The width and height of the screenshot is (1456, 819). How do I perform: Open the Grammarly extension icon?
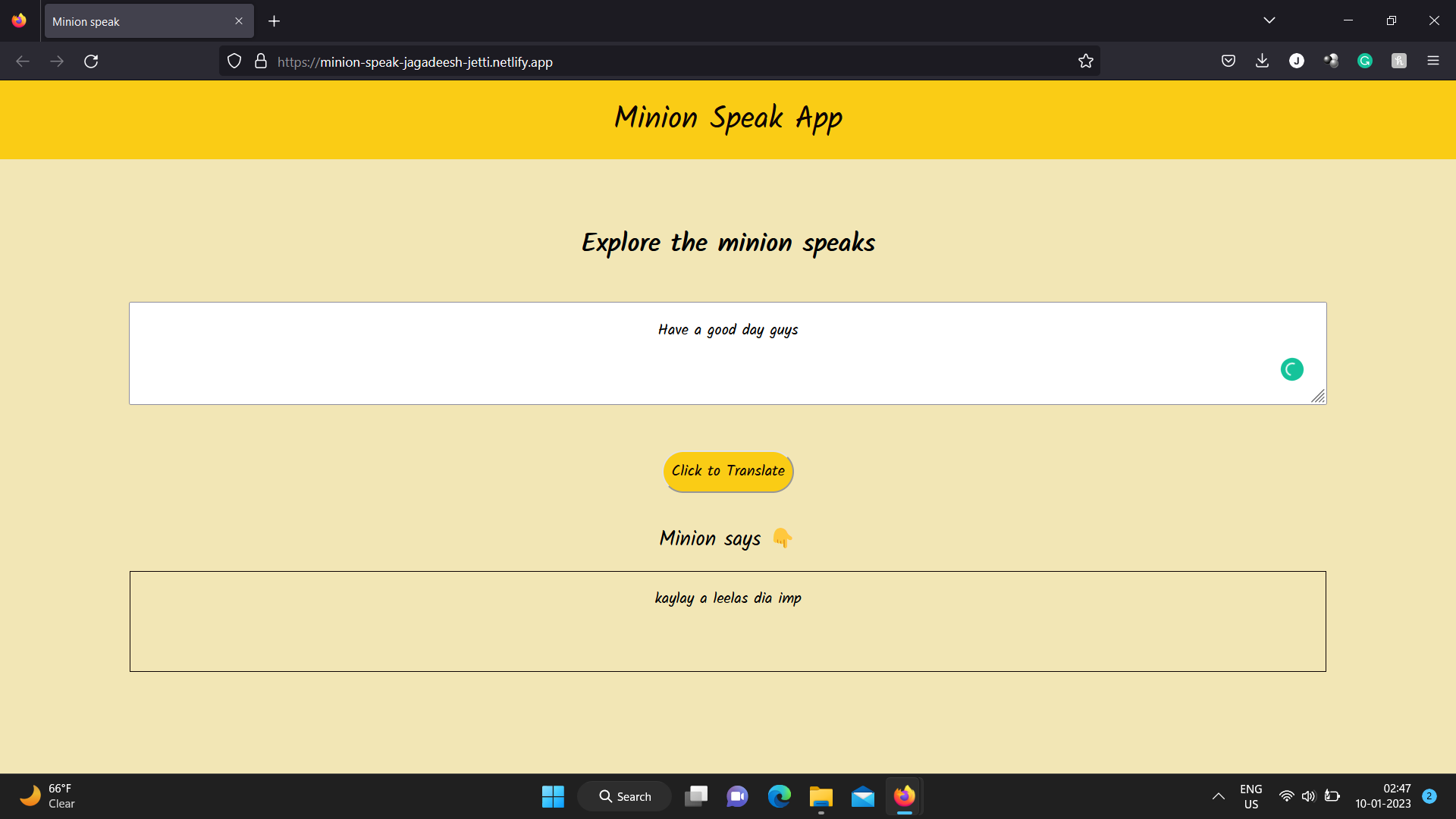click(1364, 61)
